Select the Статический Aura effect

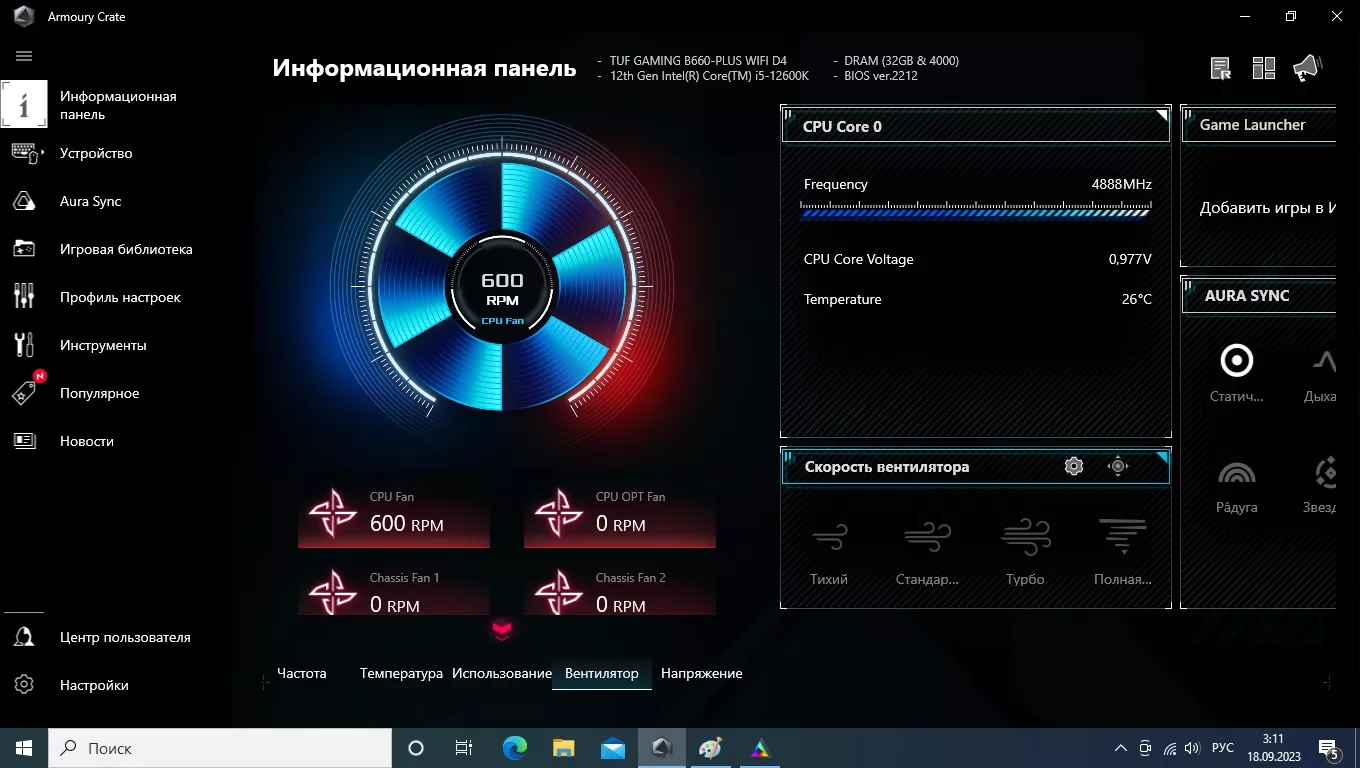tap(1237, 372)
